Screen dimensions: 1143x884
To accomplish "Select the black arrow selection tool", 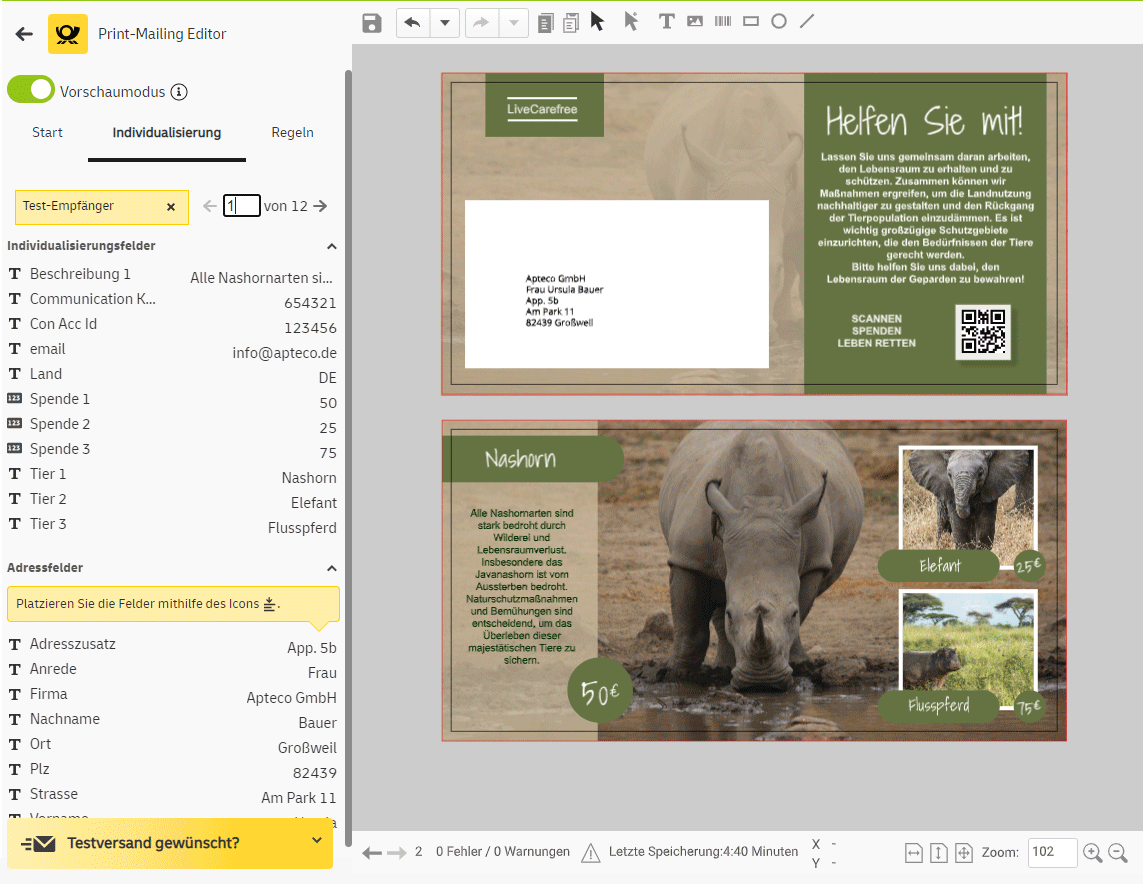I will pyautogui.click(x=598, y=22).
